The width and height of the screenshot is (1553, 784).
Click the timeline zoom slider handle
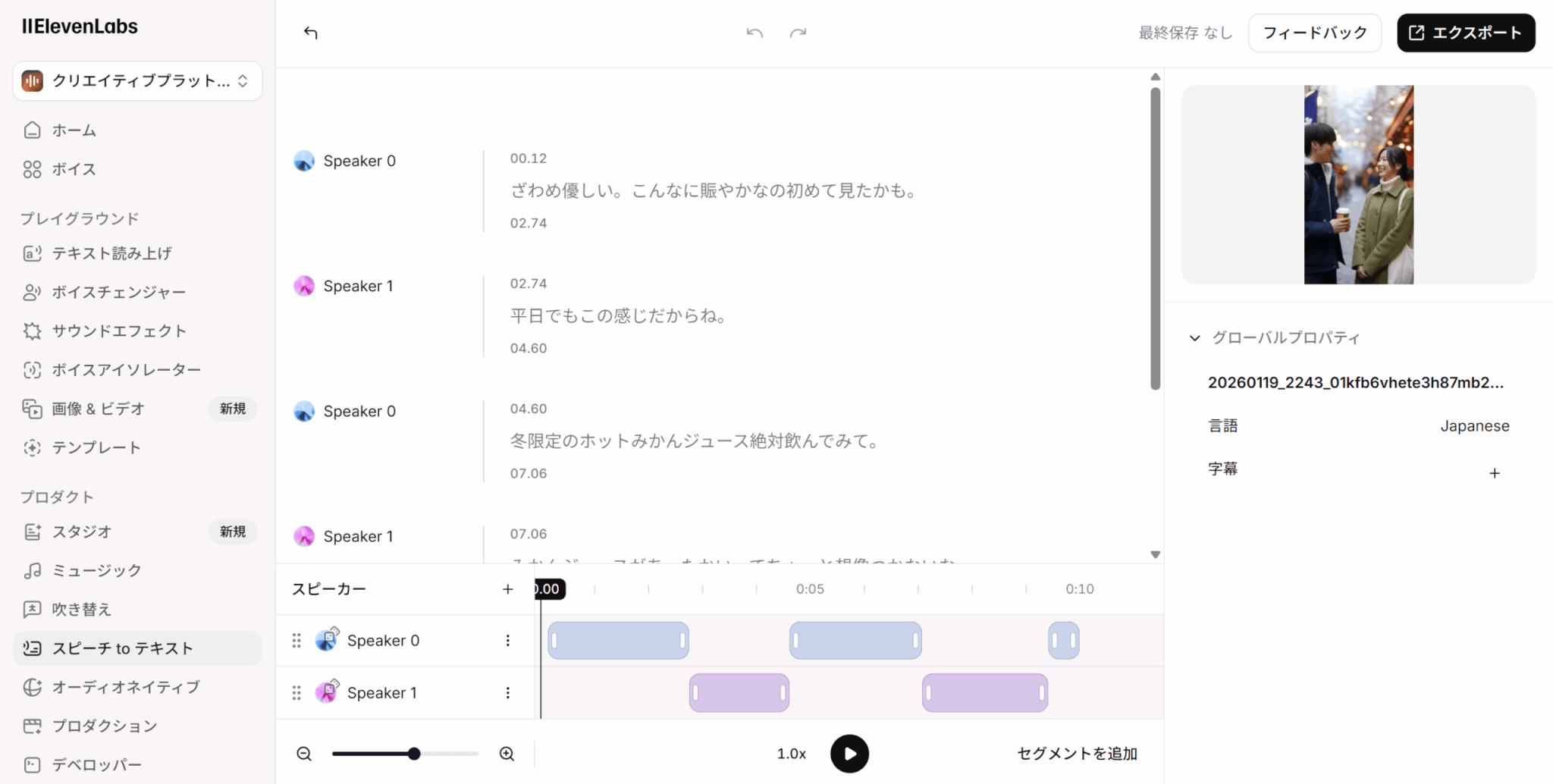pos(414,754)
